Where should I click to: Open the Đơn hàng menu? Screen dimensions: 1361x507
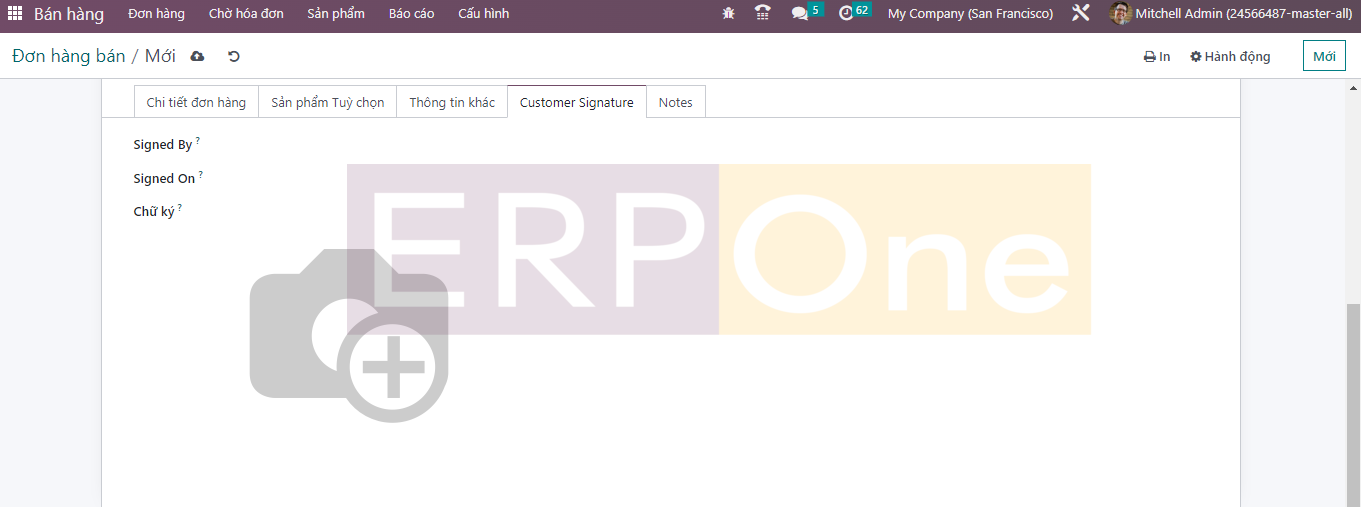coord(156,14)
